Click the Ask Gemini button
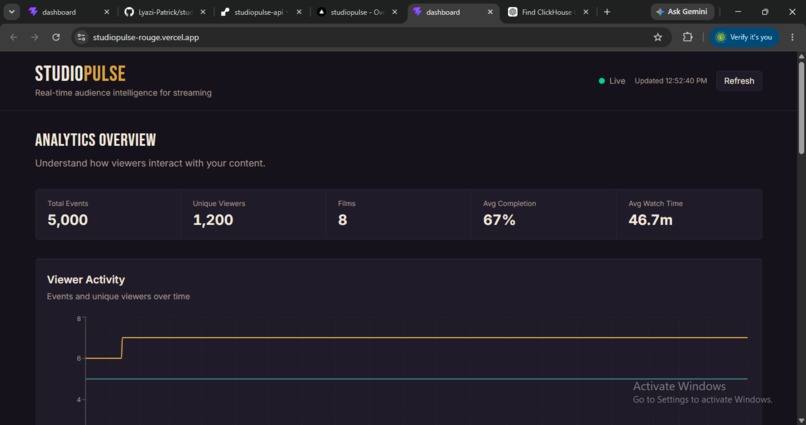This screenshot has height=425, width=806. tap(682, 12)
